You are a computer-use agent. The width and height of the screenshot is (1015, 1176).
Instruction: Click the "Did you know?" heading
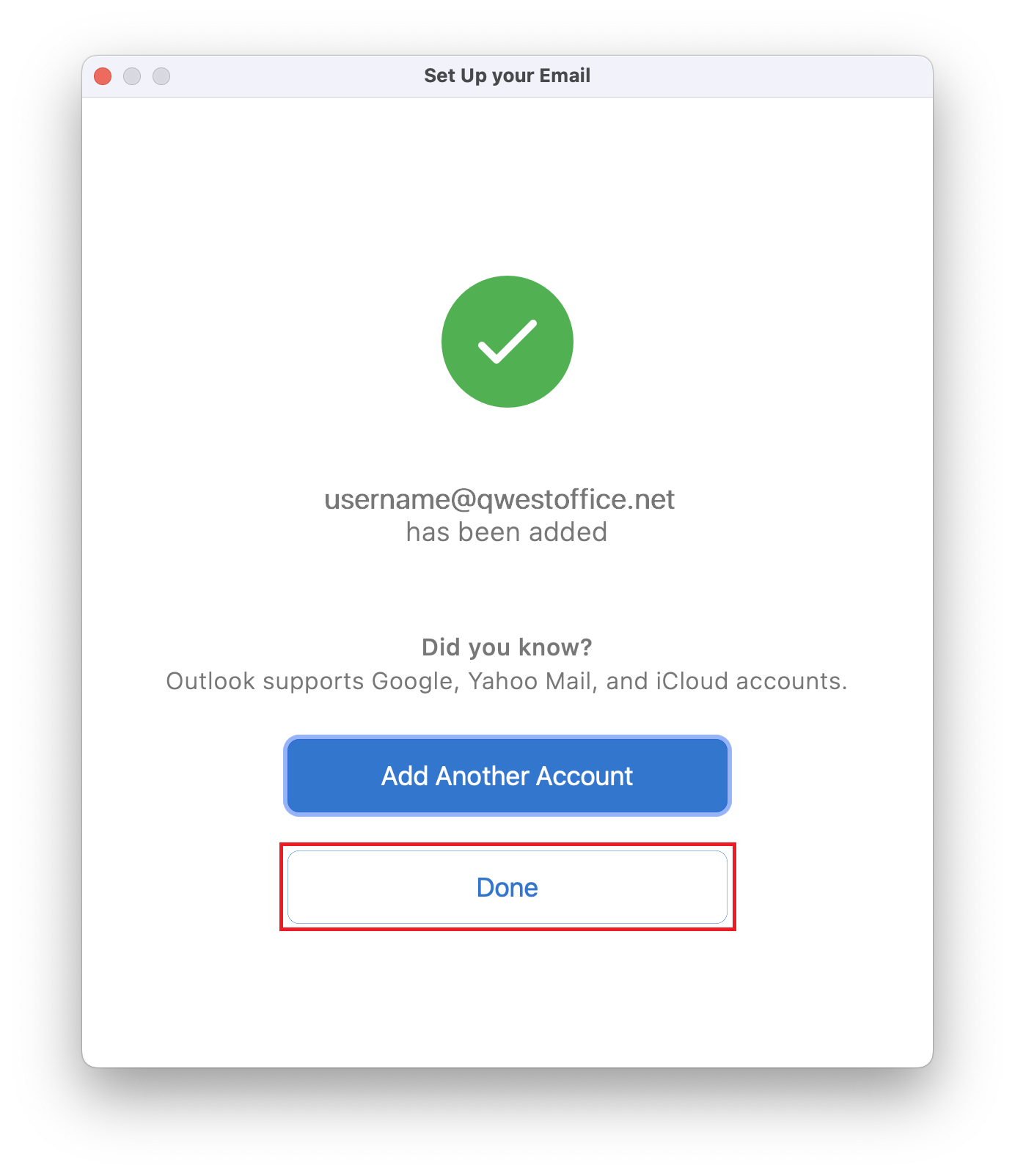click(507, 647)
